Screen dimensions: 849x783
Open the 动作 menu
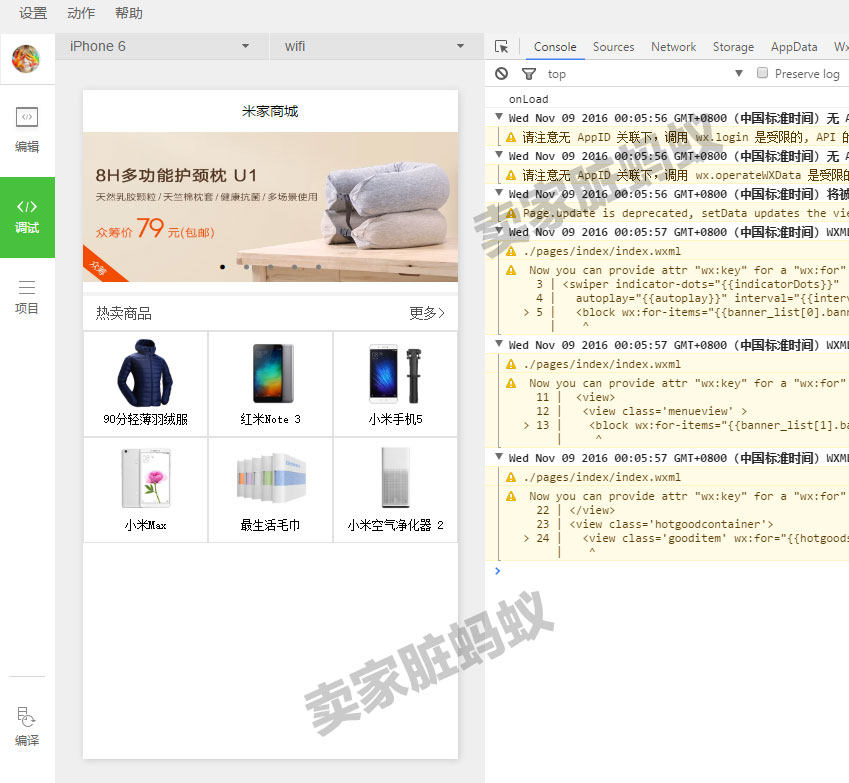(x=81, y=13)
